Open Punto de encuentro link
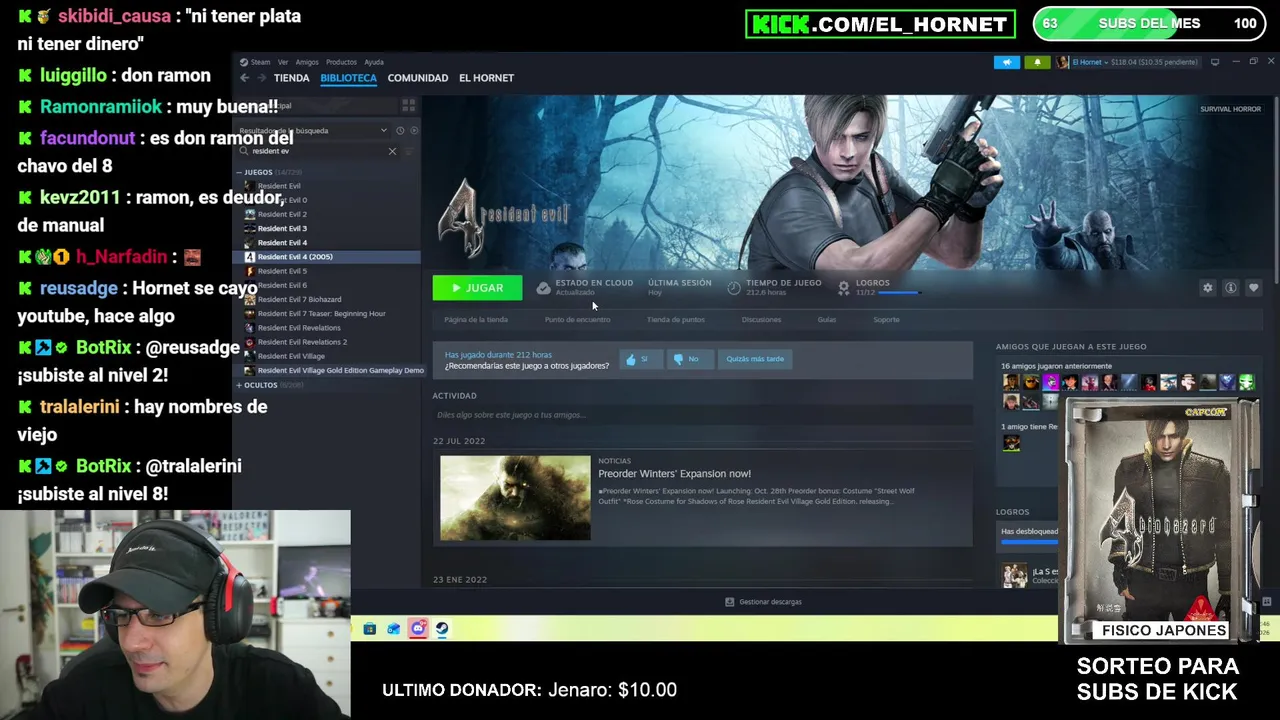Image resolution: width=1280 pixels, height=720 pixels. click(x=577, y=320)
